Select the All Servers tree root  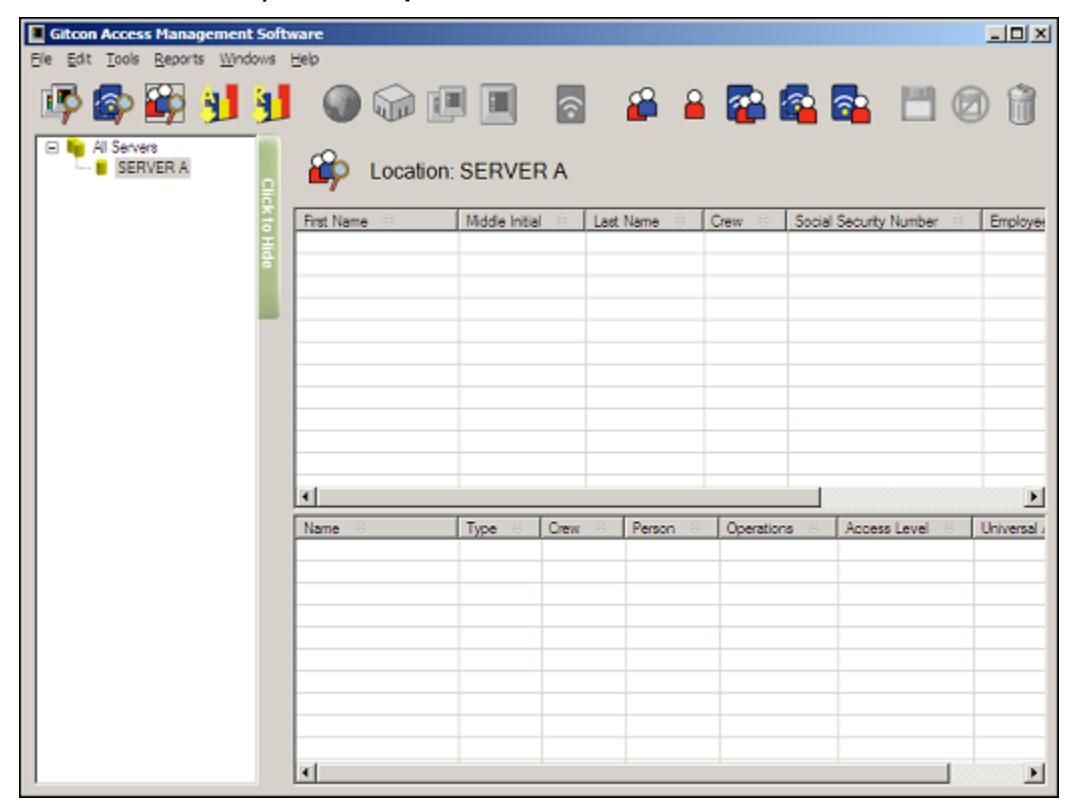[x=125, y=147]
